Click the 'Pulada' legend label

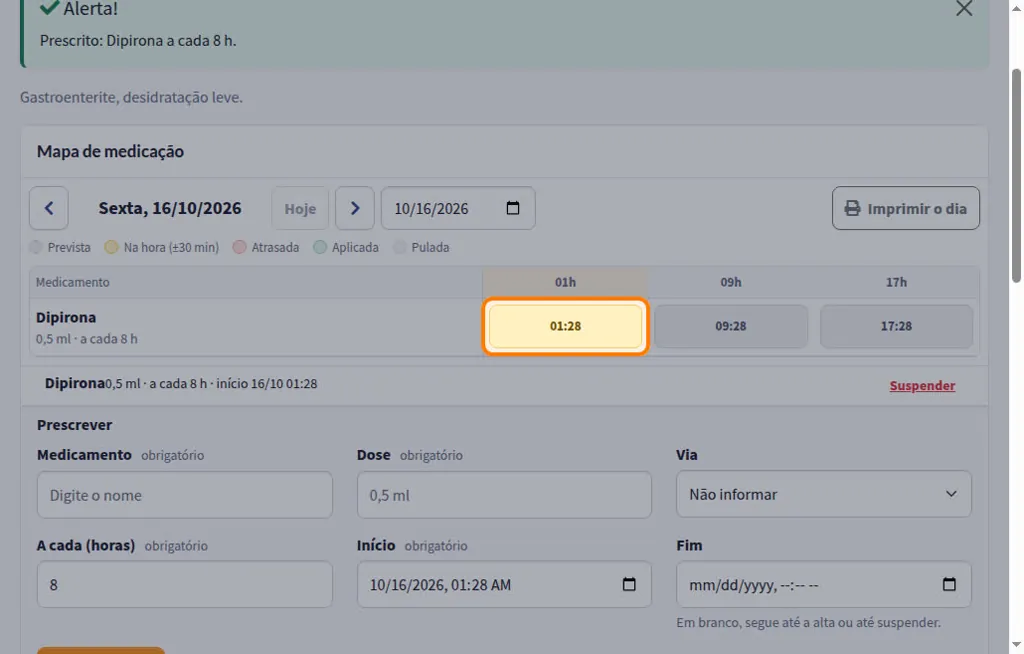pyautogui.click(x=430, y=248)
